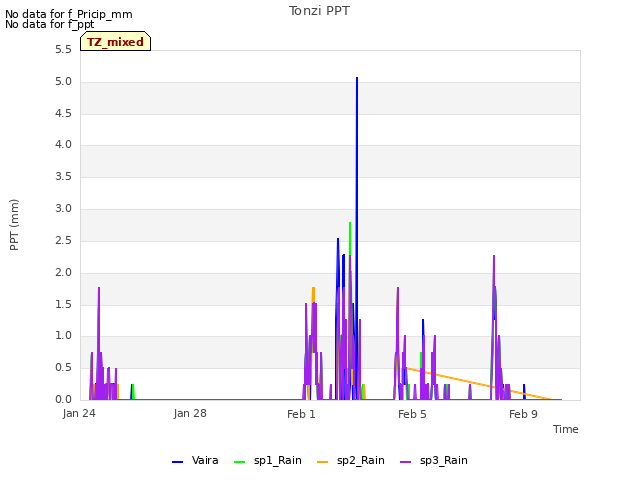Screen dimensions: 640x480
Task: Click the 5.0 y-axis tick label
Action: click(64, 82)
